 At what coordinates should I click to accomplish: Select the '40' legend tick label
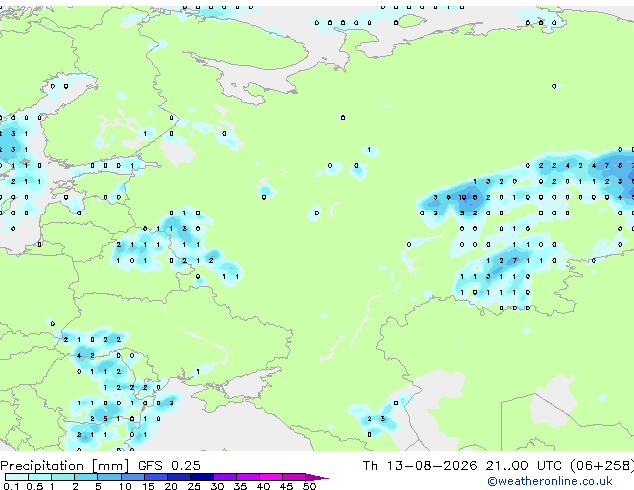point(263,486)
